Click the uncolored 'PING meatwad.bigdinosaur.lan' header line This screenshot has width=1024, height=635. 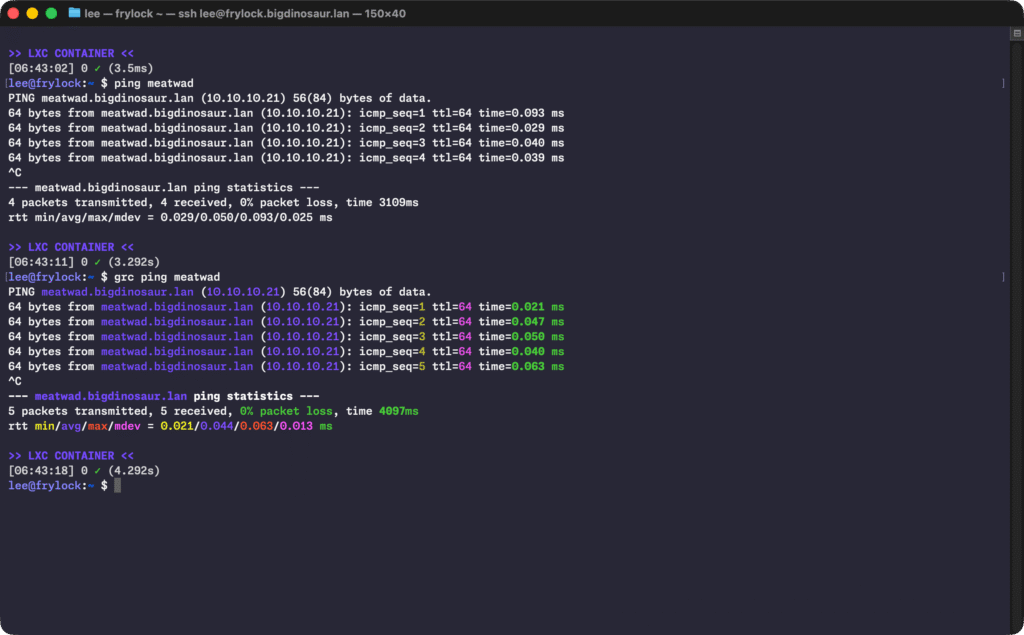220,98
